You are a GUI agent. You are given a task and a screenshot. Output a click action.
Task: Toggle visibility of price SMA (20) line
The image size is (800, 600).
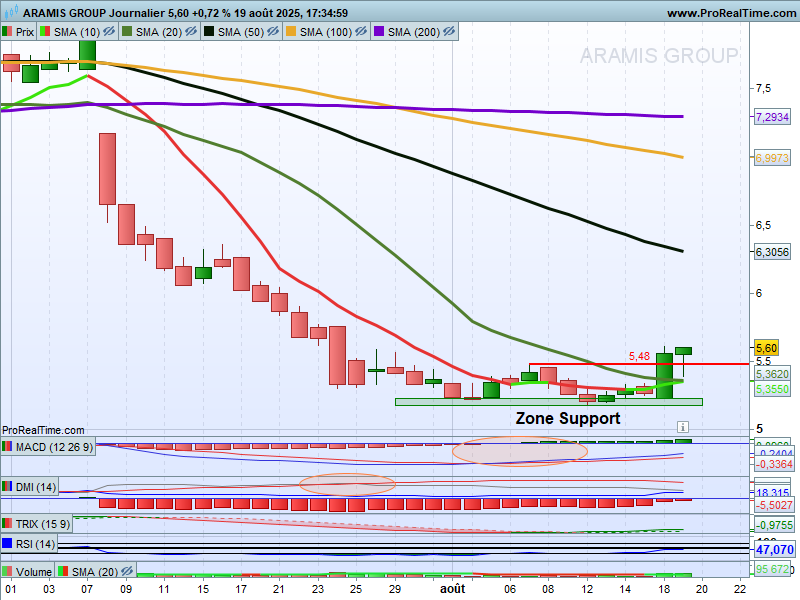click(x=191, y=32)
